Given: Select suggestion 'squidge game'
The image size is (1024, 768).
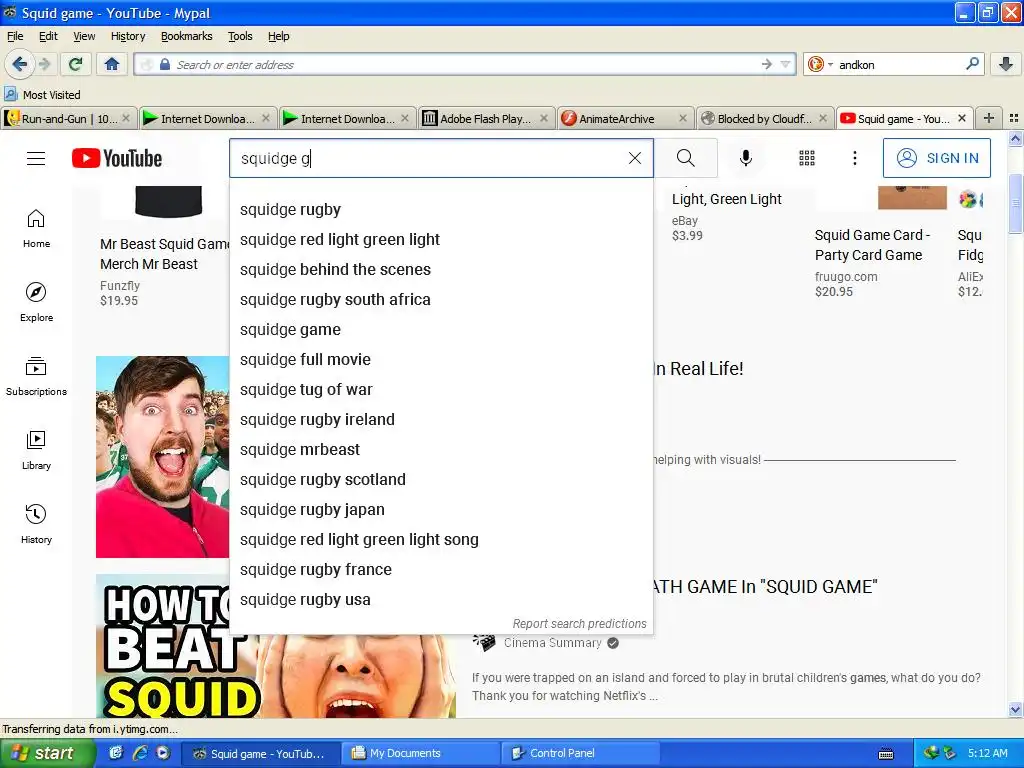Looking at the screenshot, I should pos(441,330).
